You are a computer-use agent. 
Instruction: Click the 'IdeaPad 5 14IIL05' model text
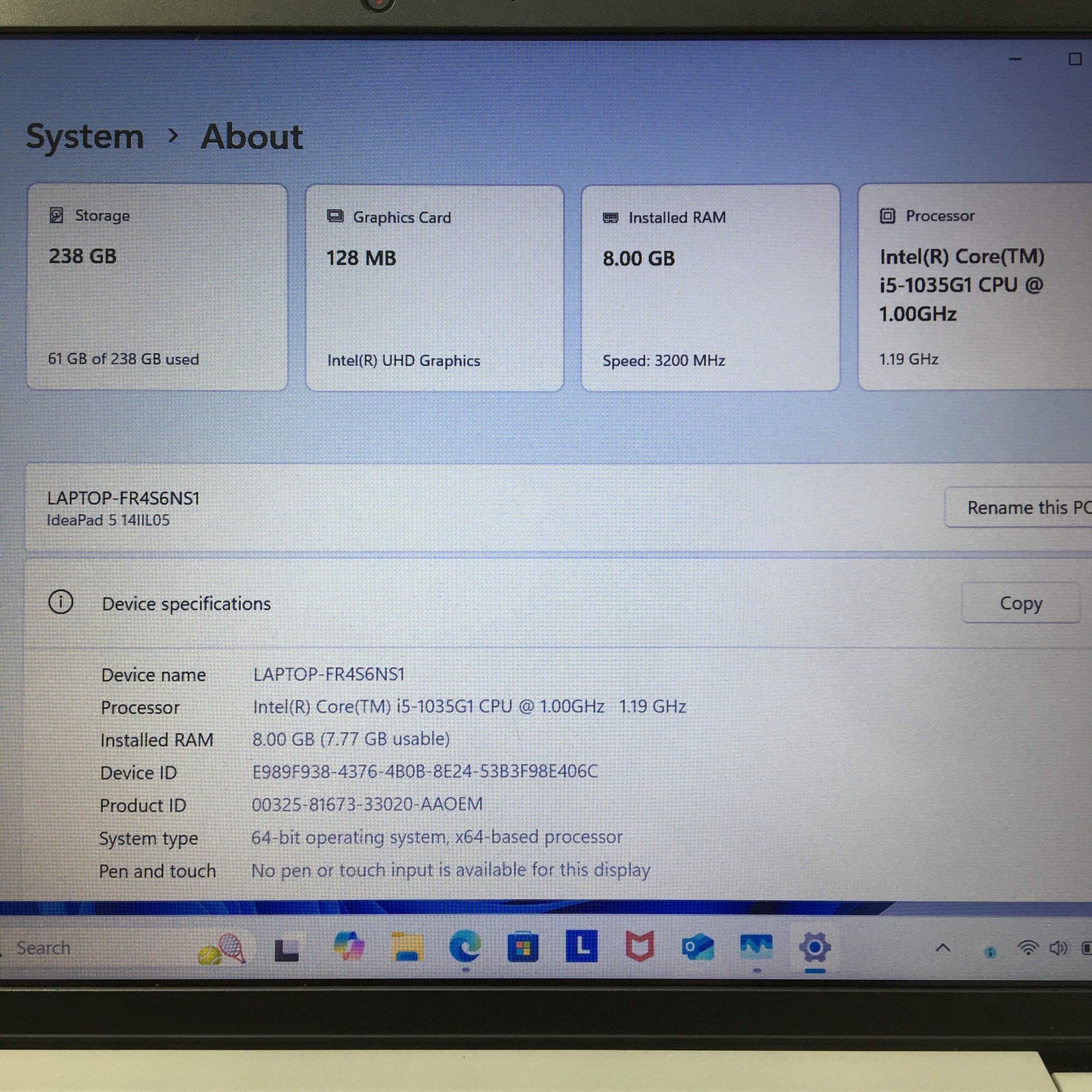pyautogui.click(x=108, y=520)
